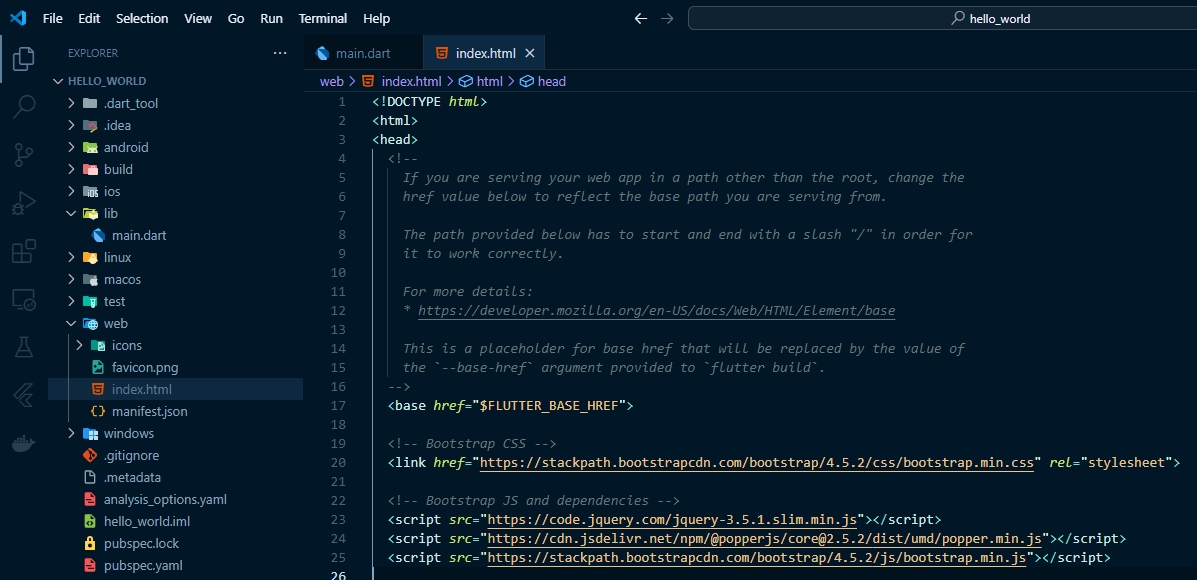This screenshot has height=580, width=1197.
Task: Click the bootstrap.min.js script URL
Action: point(757,558)
